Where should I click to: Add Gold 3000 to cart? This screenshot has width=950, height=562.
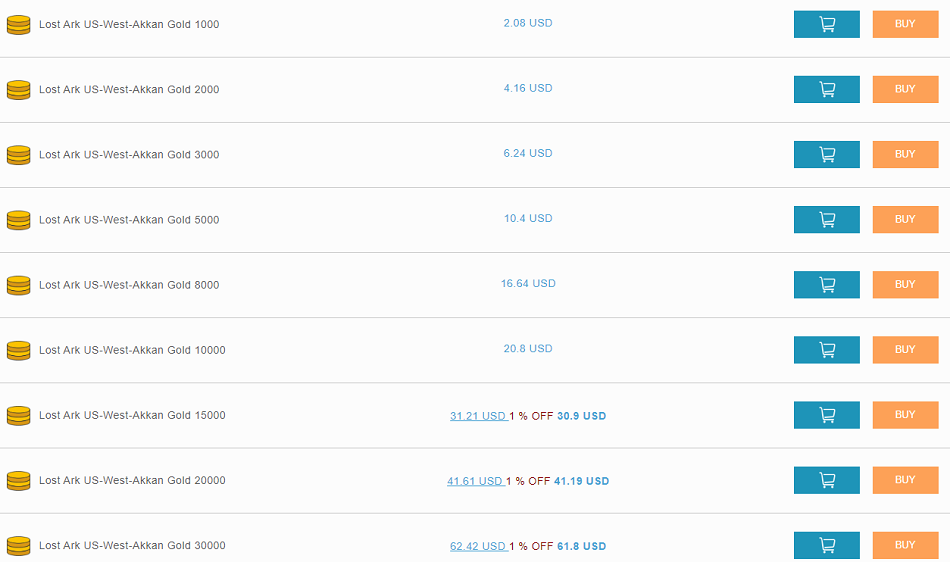[826, 154]
